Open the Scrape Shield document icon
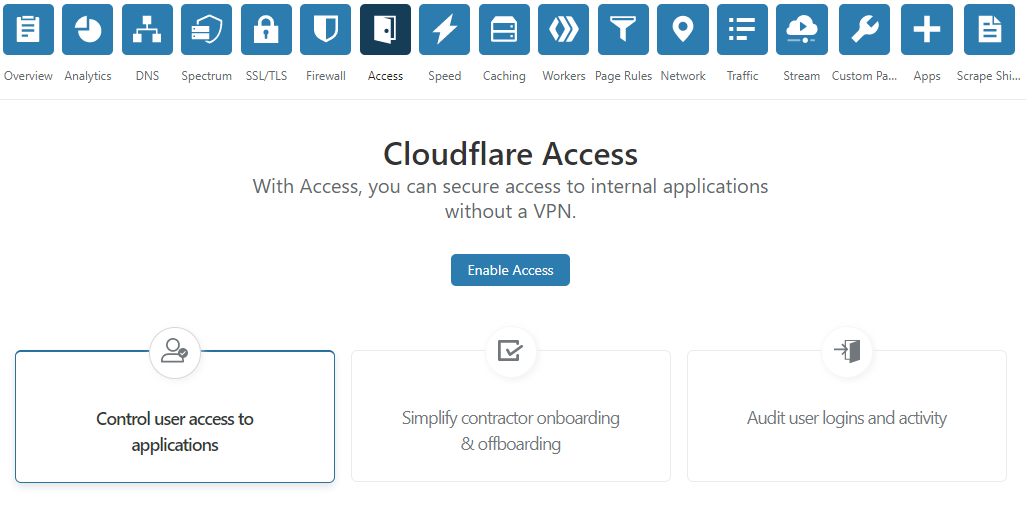This screenshot has width=1026, height=529. 989,29
